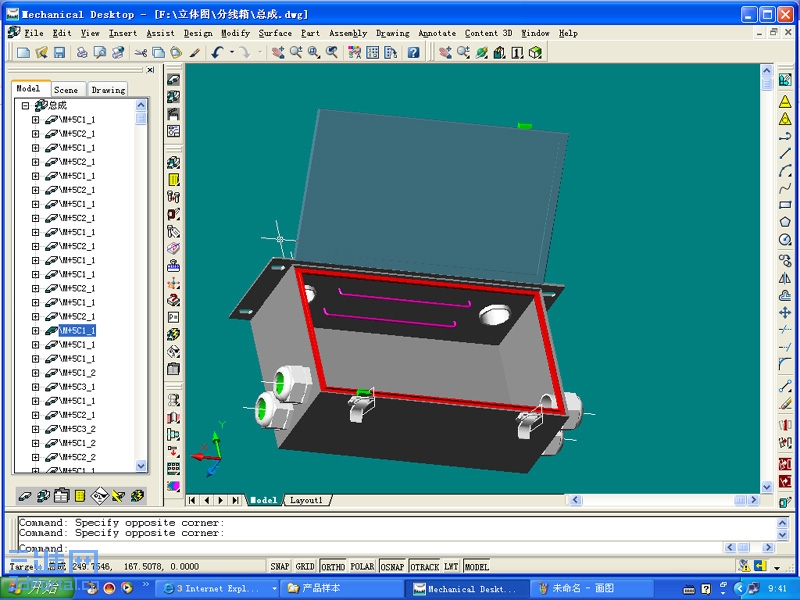Open the Undo history dropdown arrow
Viewport: 800px width, 600px height.
[x=232, y=52]
